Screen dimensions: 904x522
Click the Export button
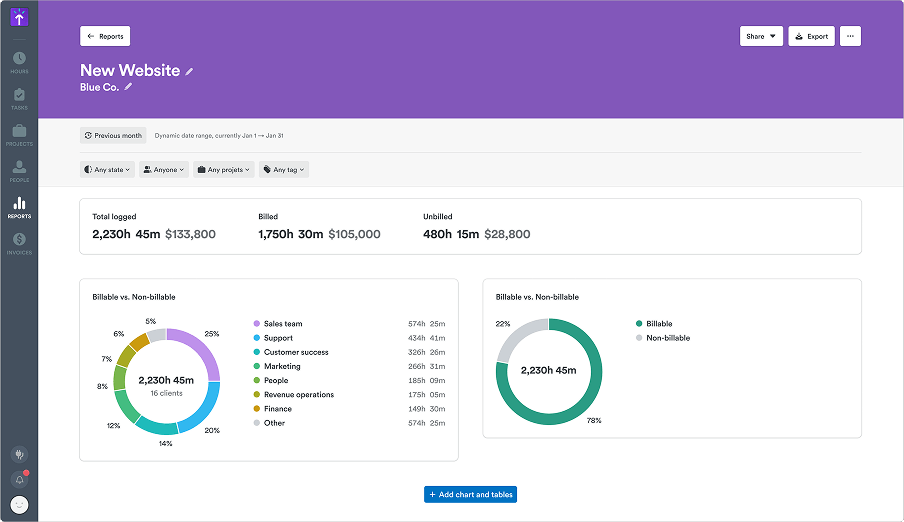click(811, 36)
